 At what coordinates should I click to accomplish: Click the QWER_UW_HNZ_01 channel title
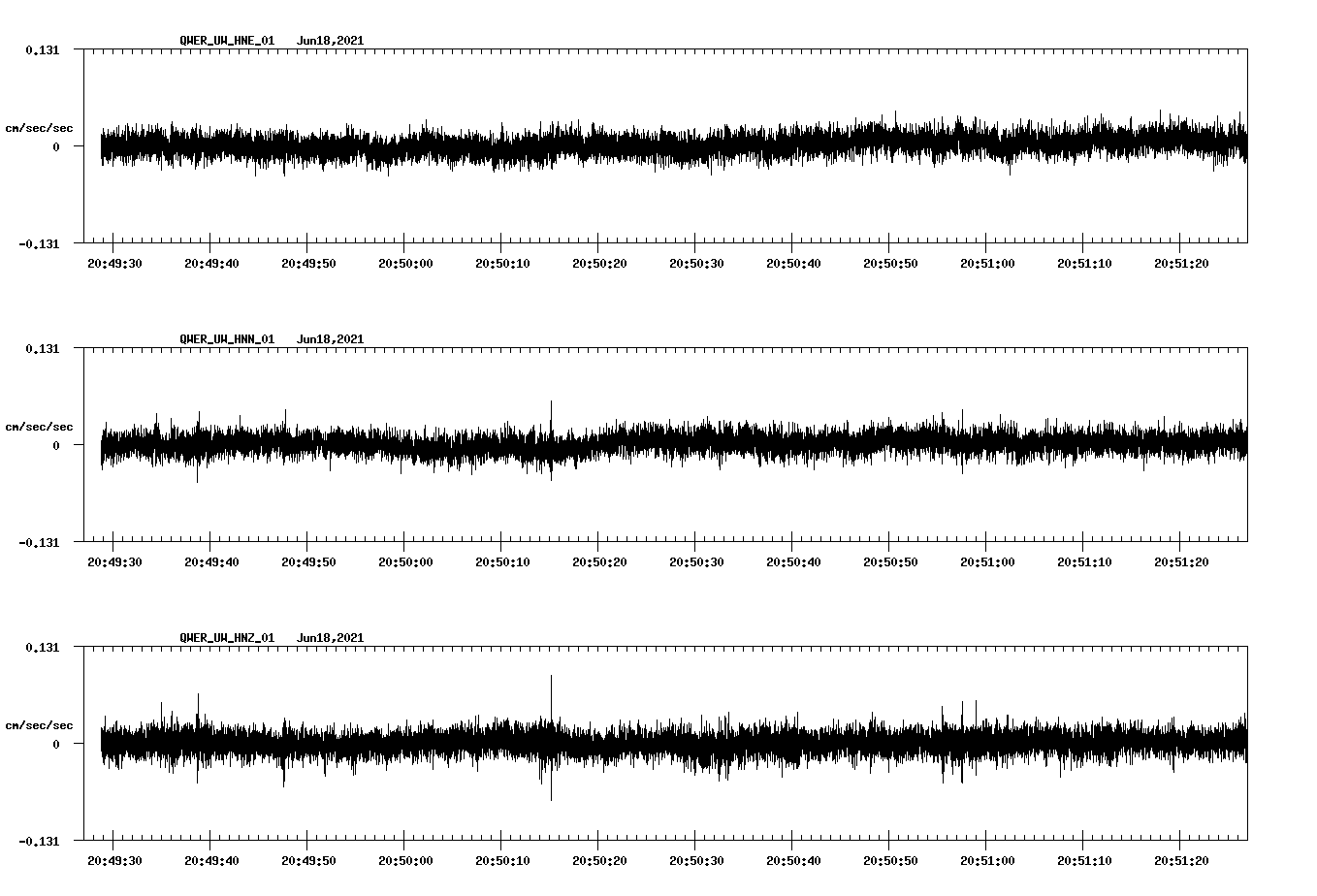[227, 638]
